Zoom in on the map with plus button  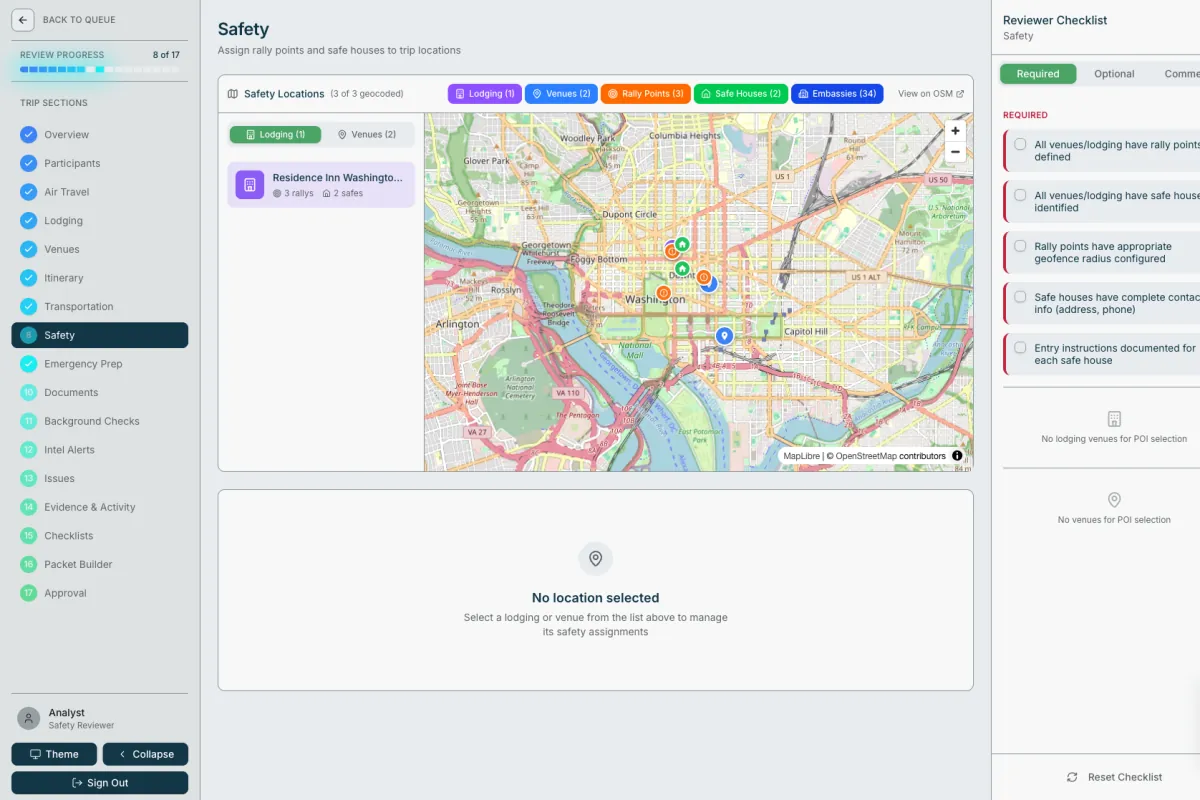pos(955,131)
